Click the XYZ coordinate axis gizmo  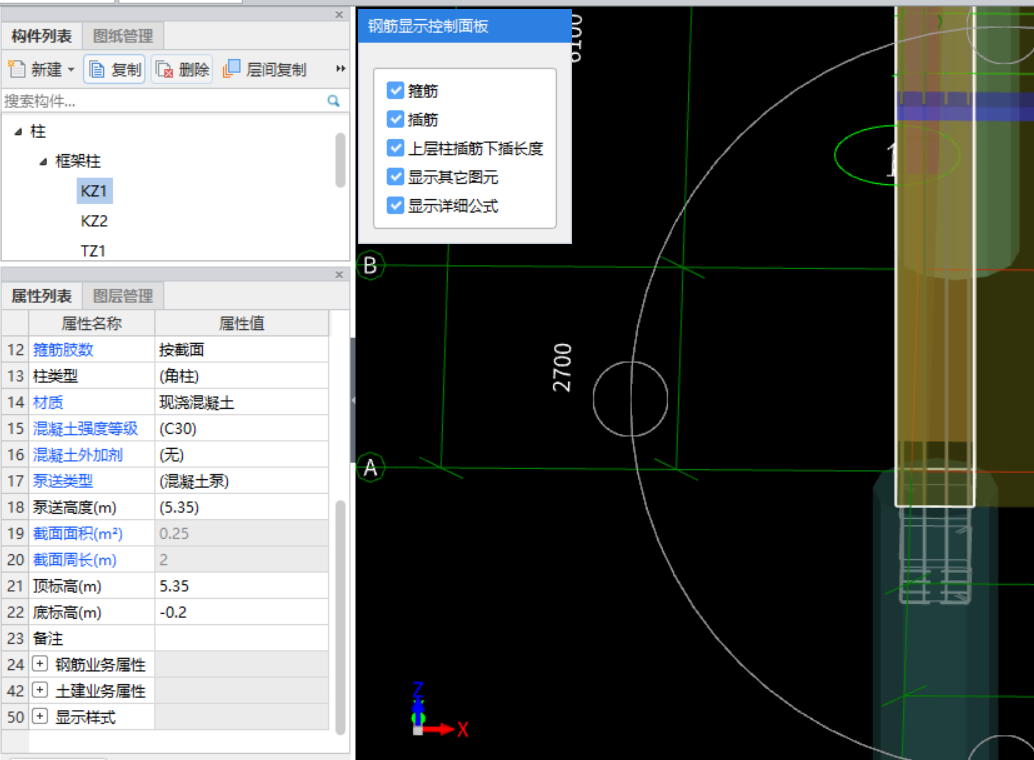[439, 711]
